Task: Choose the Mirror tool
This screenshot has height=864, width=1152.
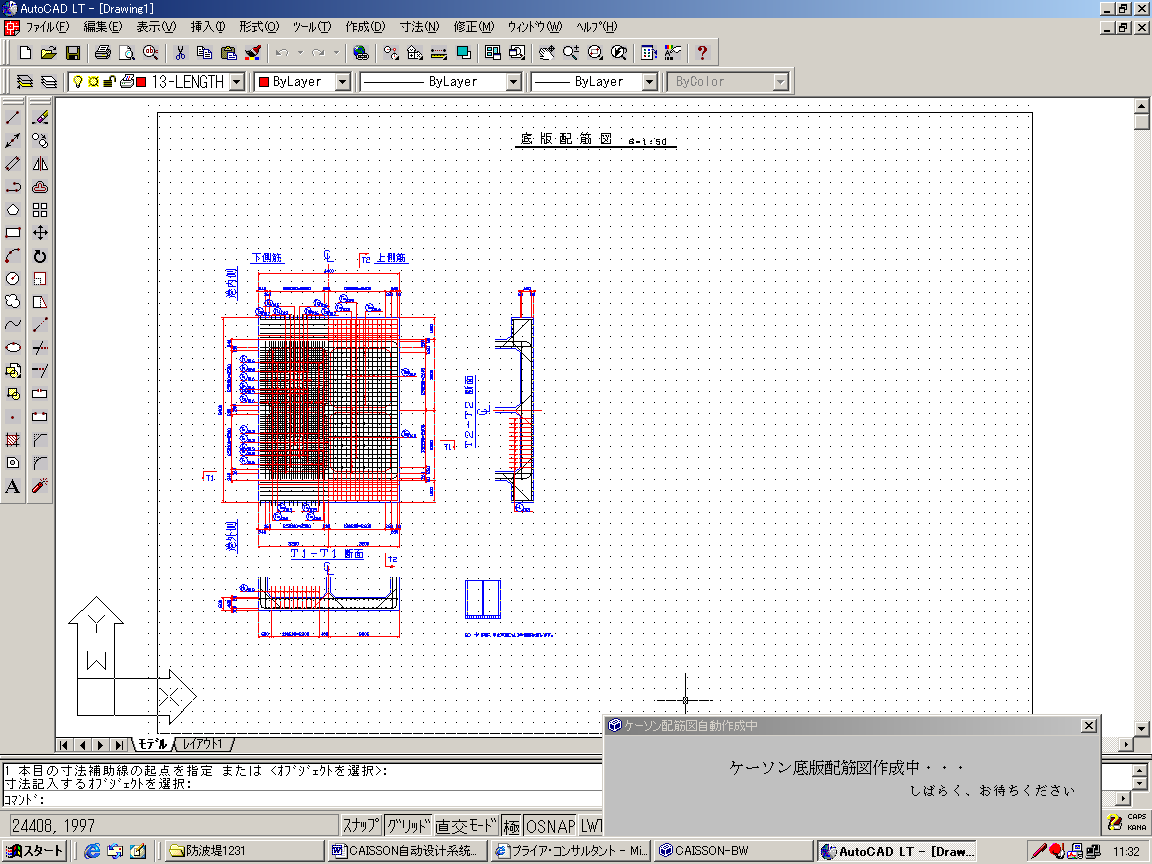Action: pyautogui.click(x=40, y=164)
